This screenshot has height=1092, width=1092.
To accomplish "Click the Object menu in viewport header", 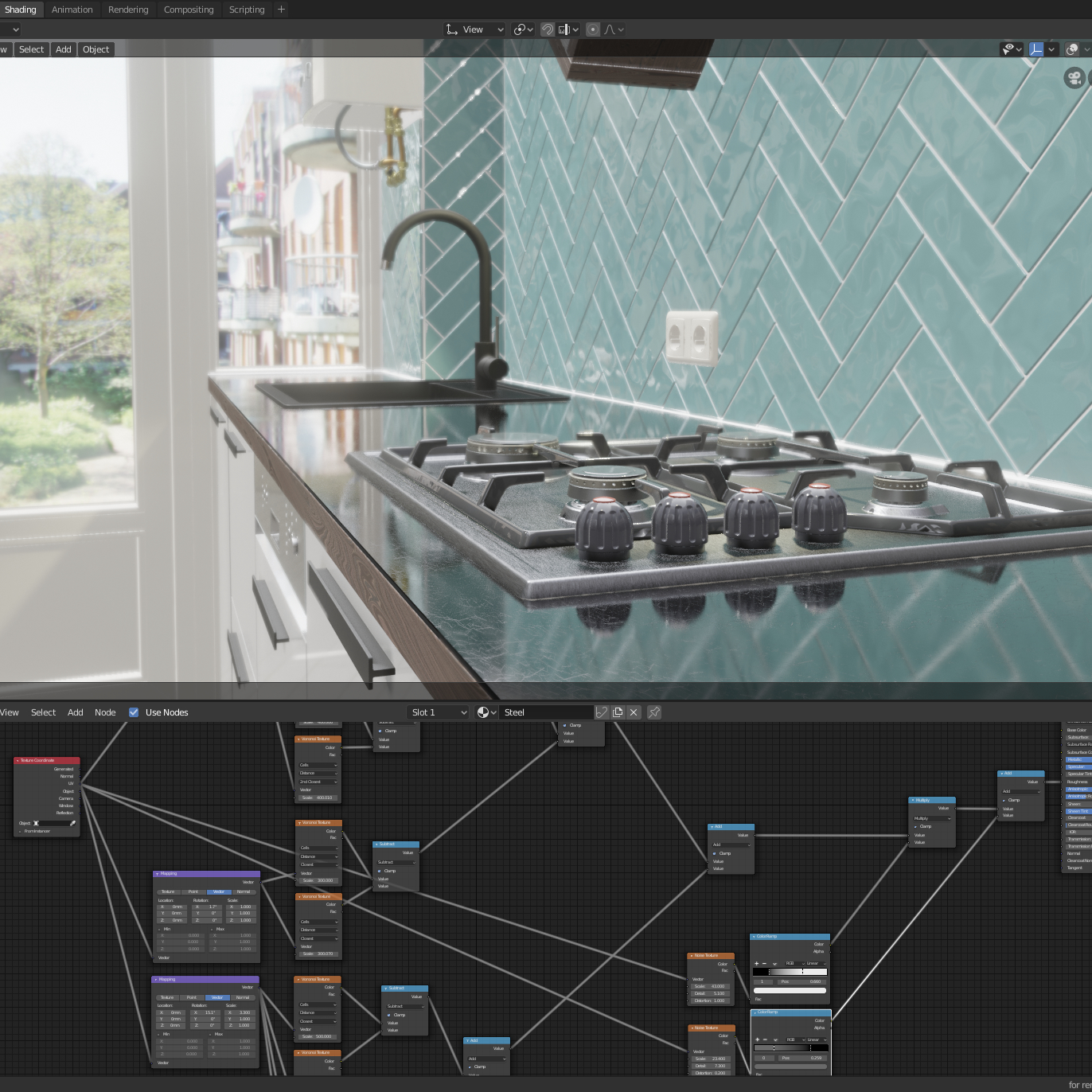I will click(96, 49).
